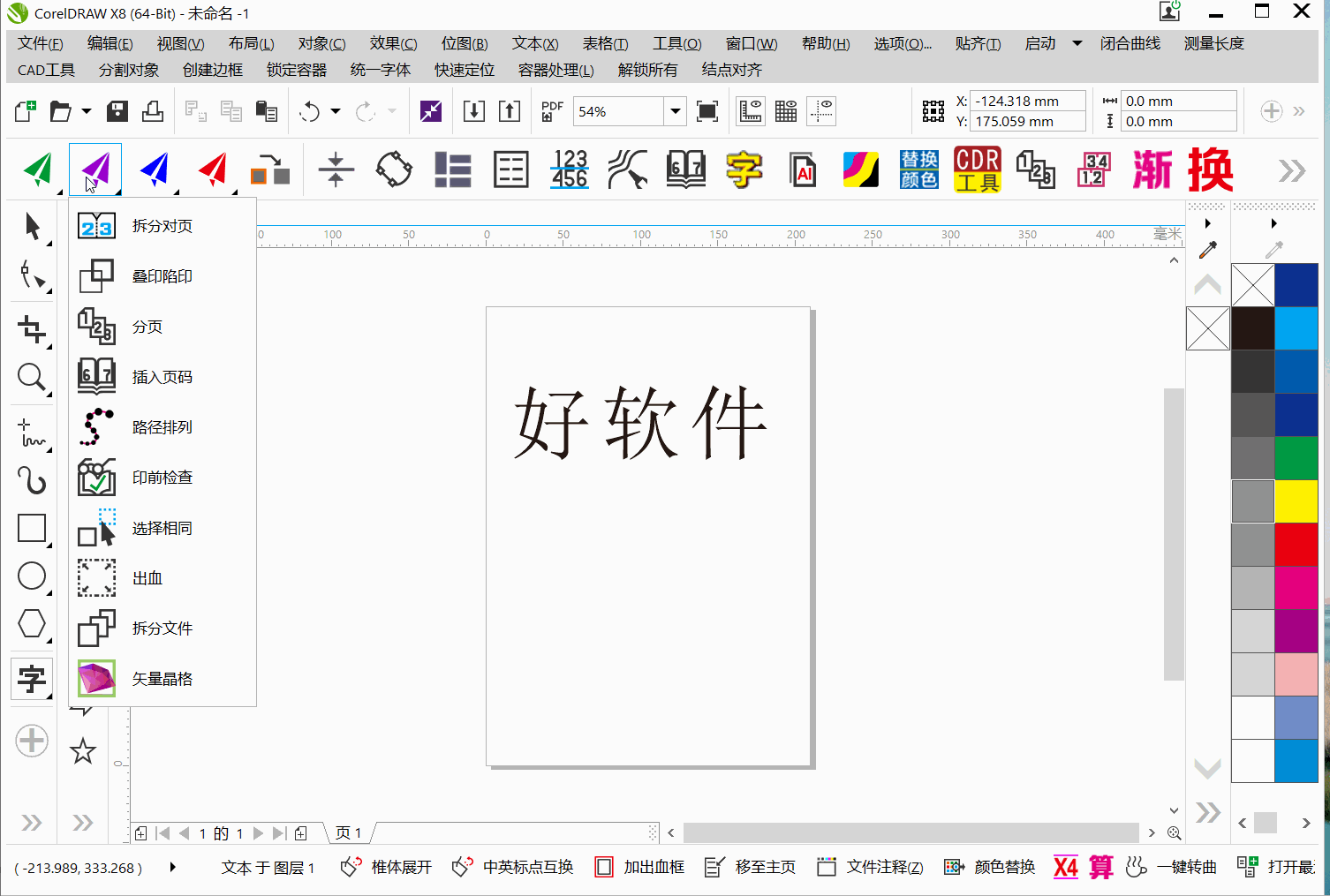
Task: Select the Zoom magnifier tool
Action: coord(32,378)
